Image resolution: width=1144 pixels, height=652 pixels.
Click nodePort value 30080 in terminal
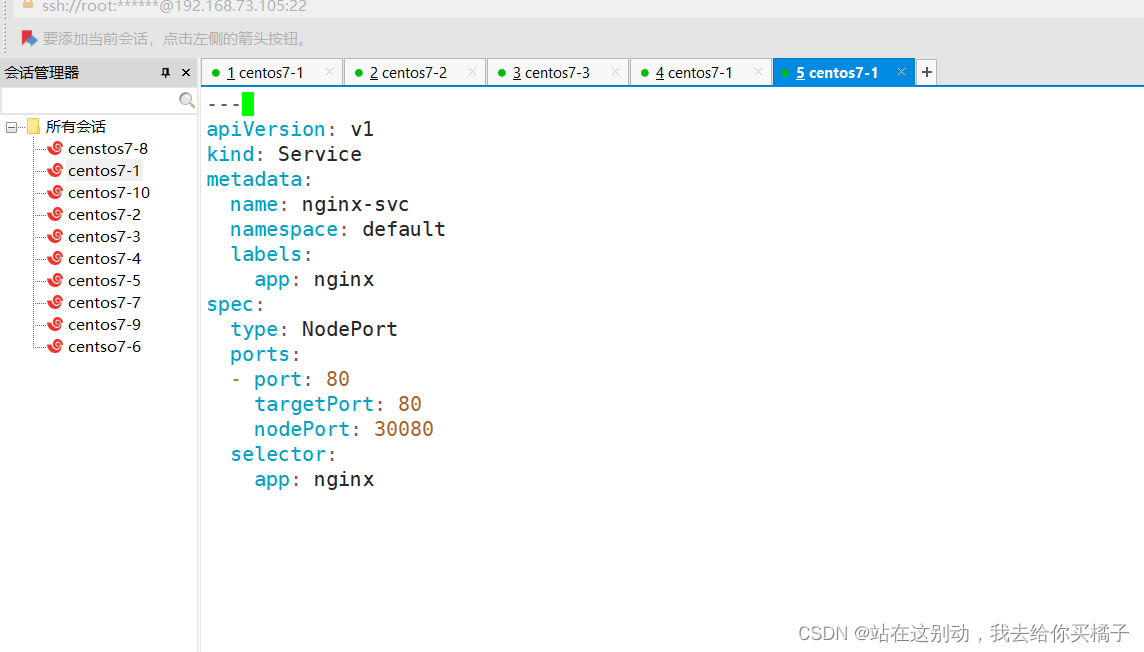(x=404, y=429)
